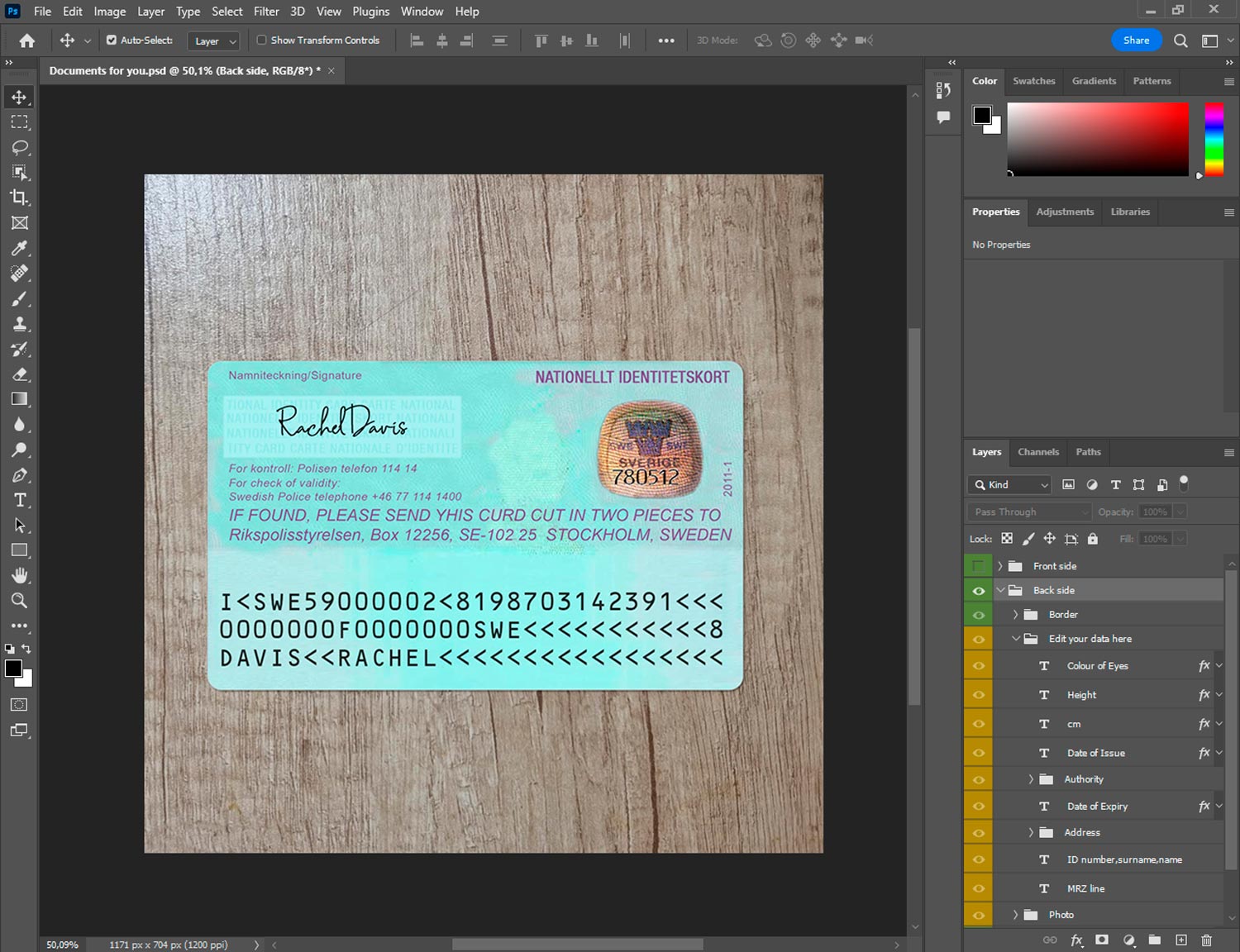Show the Front side layer group

[x=978, y=566]
